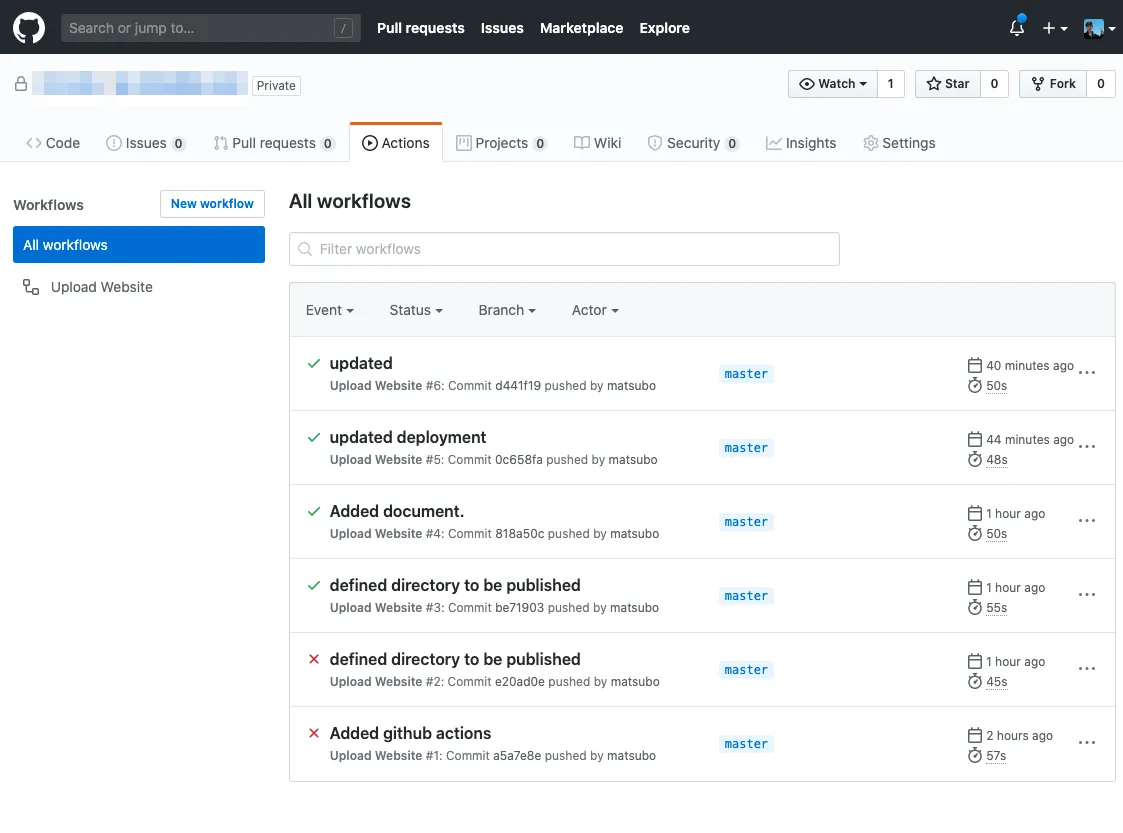The width and height of the screenshot is (1123, 833).
Task: Click the GitHub octocat logo
Action: (x=29, y=28)
